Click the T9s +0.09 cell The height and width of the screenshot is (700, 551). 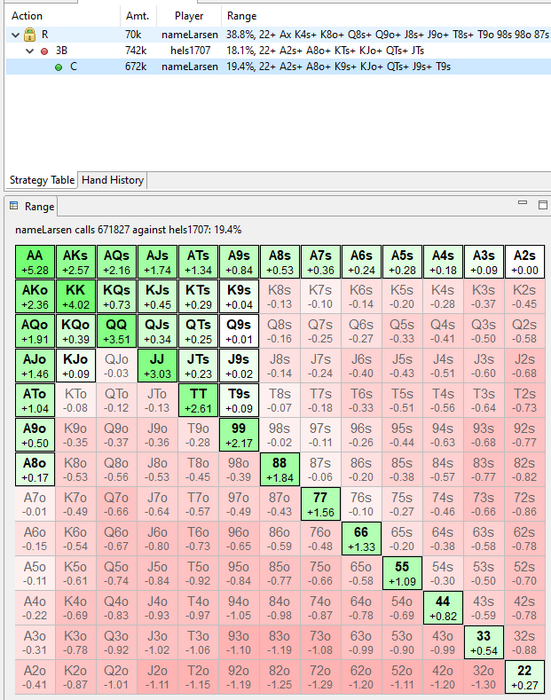point(239,400)
